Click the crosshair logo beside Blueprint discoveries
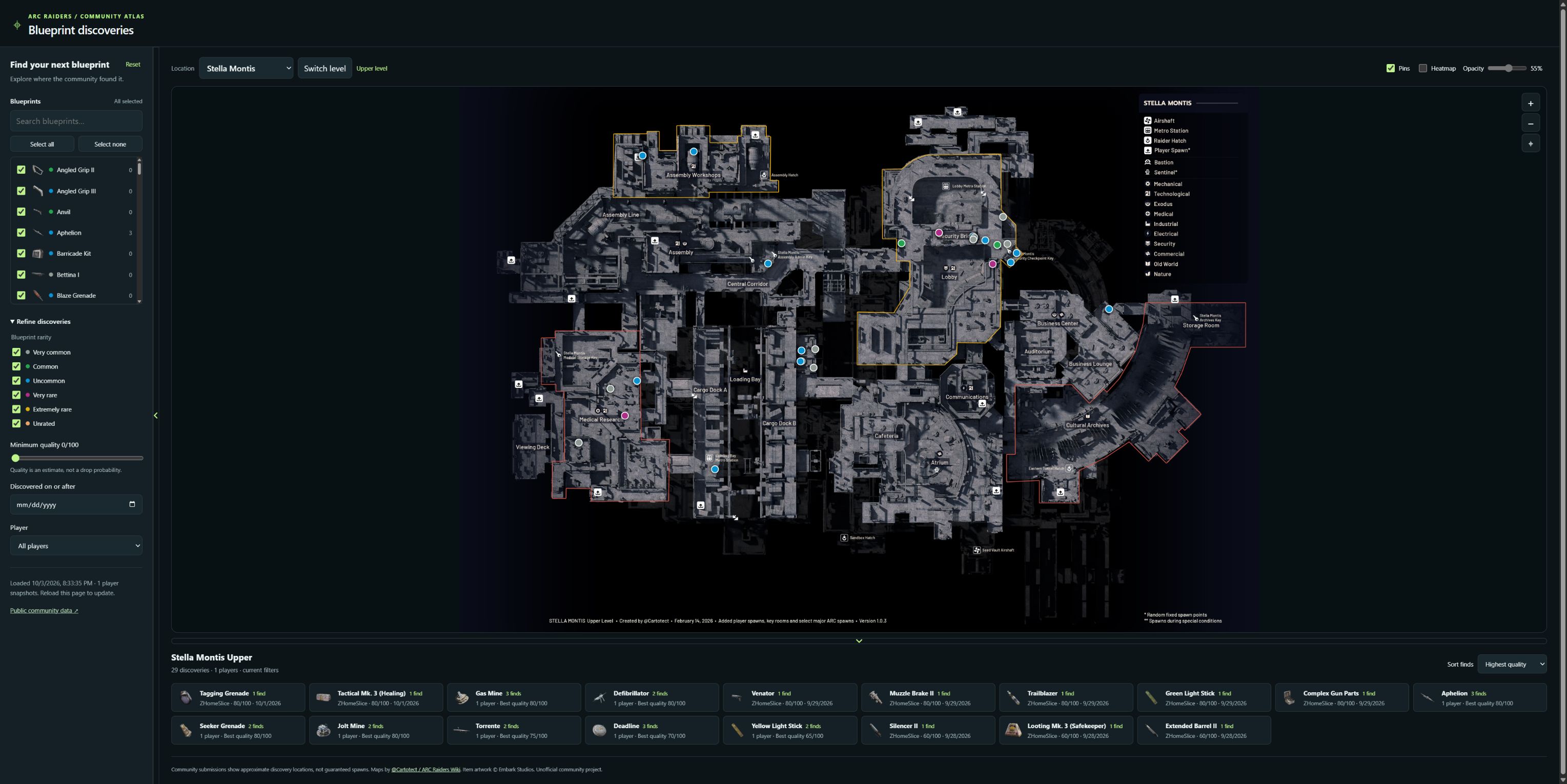 (17, 25)
